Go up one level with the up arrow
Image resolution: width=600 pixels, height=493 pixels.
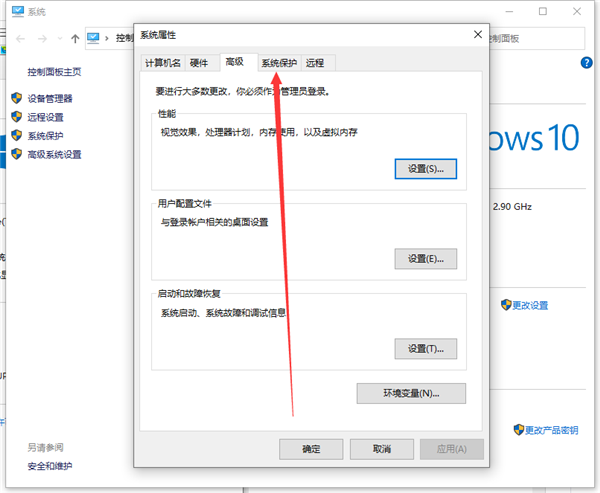[76, 38]
